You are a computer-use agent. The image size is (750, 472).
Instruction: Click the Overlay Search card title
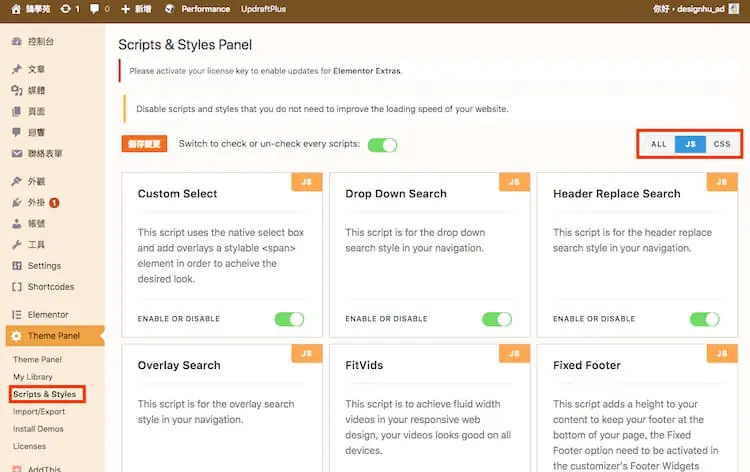[x=179, y=365]
